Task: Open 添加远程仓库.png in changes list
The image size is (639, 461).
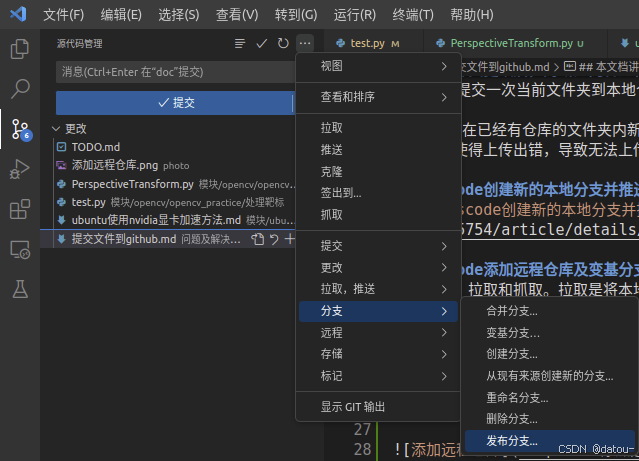Action: pos(168,165)
